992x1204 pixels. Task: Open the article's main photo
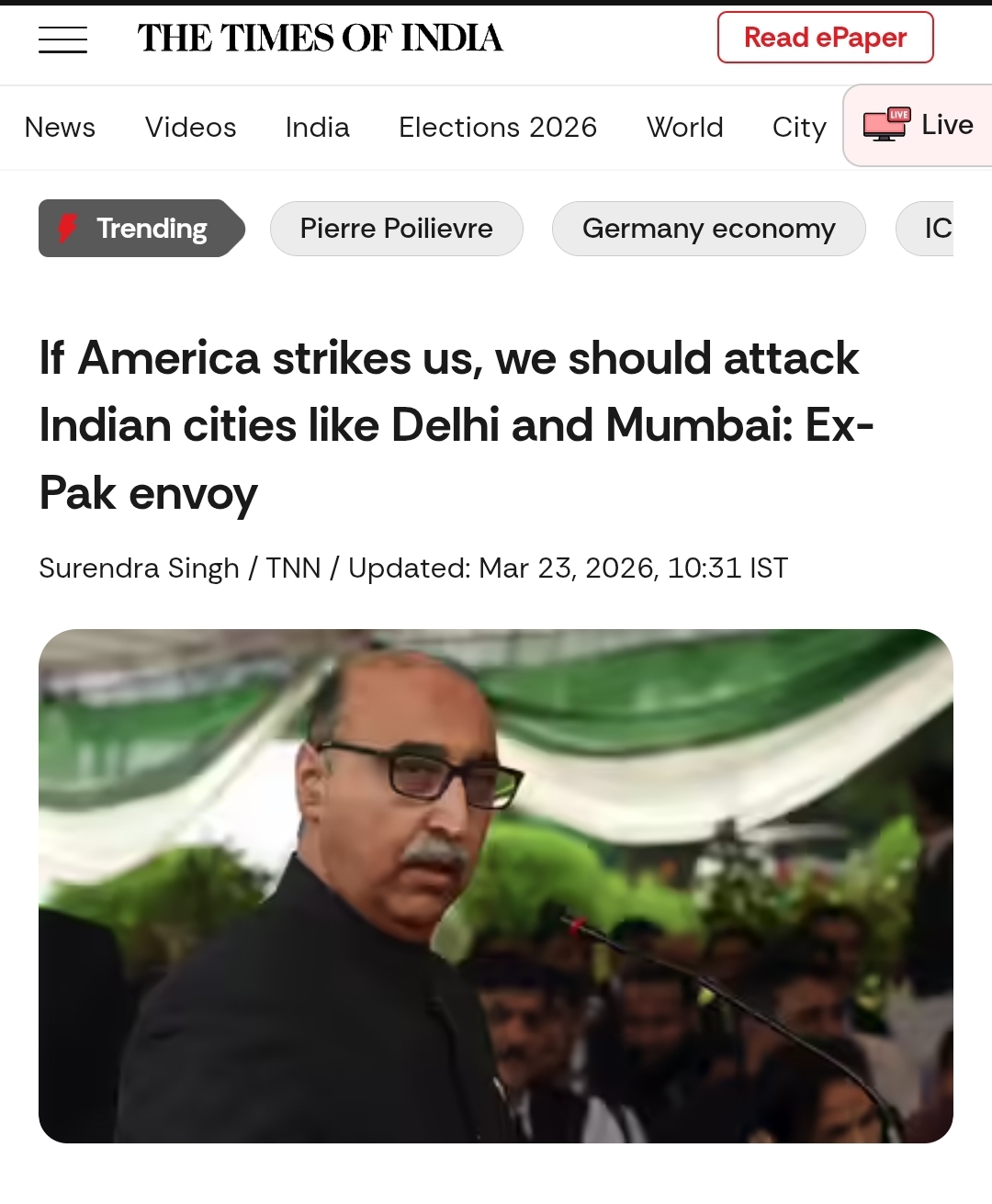coord(496,886)
